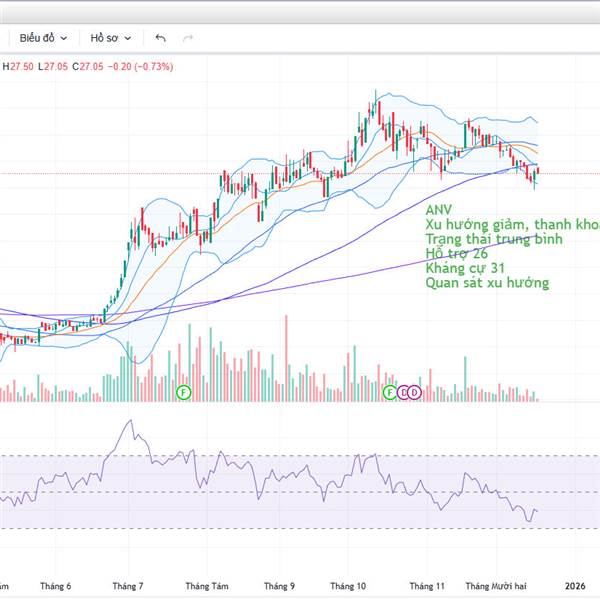Click the rightmost purple D event marker
Viewport: 600px width, 600px height.
pyautogui.click(x=414, y=392)
